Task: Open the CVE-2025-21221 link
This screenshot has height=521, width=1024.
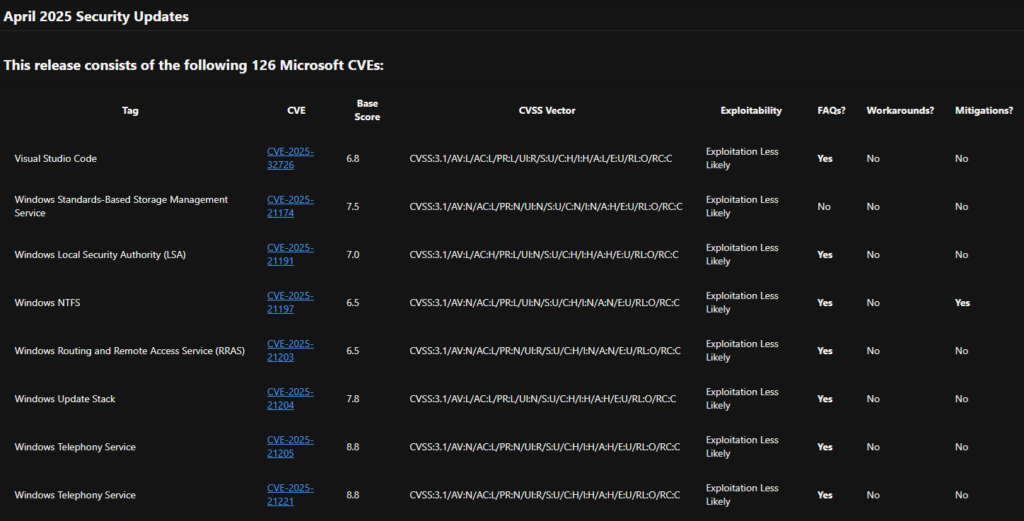Action: 290,495
